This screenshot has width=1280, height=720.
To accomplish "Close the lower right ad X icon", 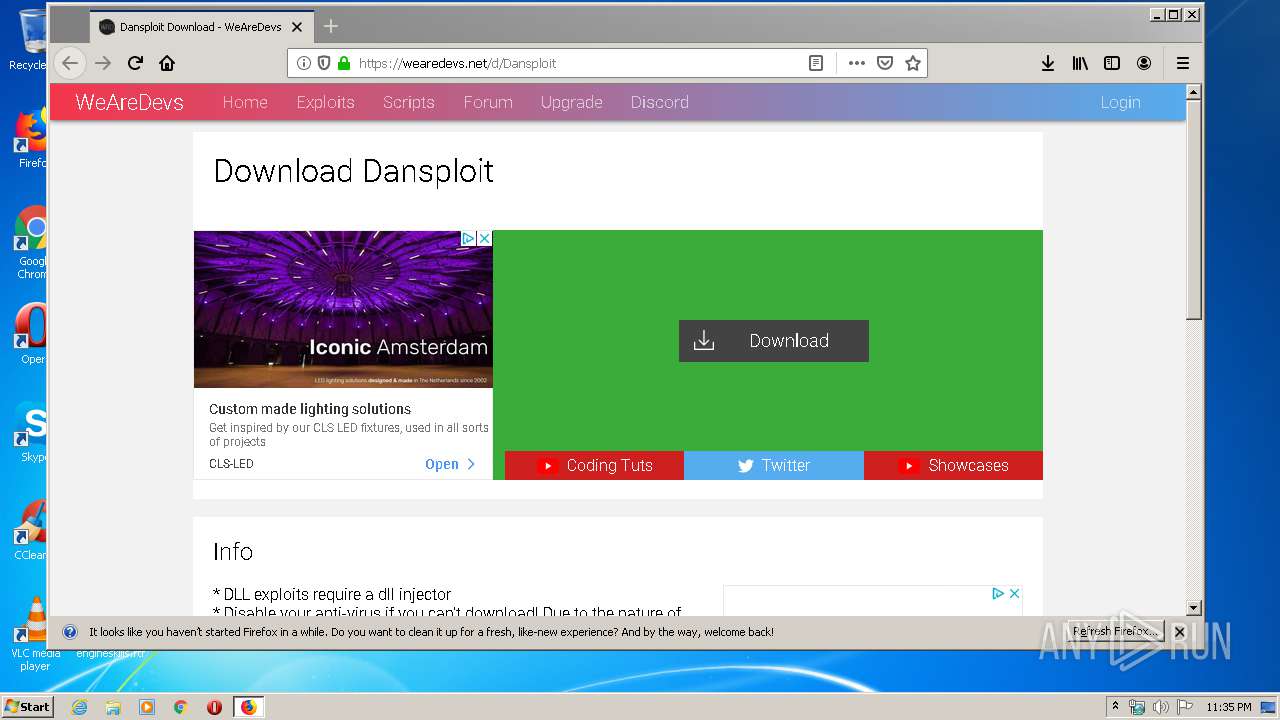I will 1014,593.
